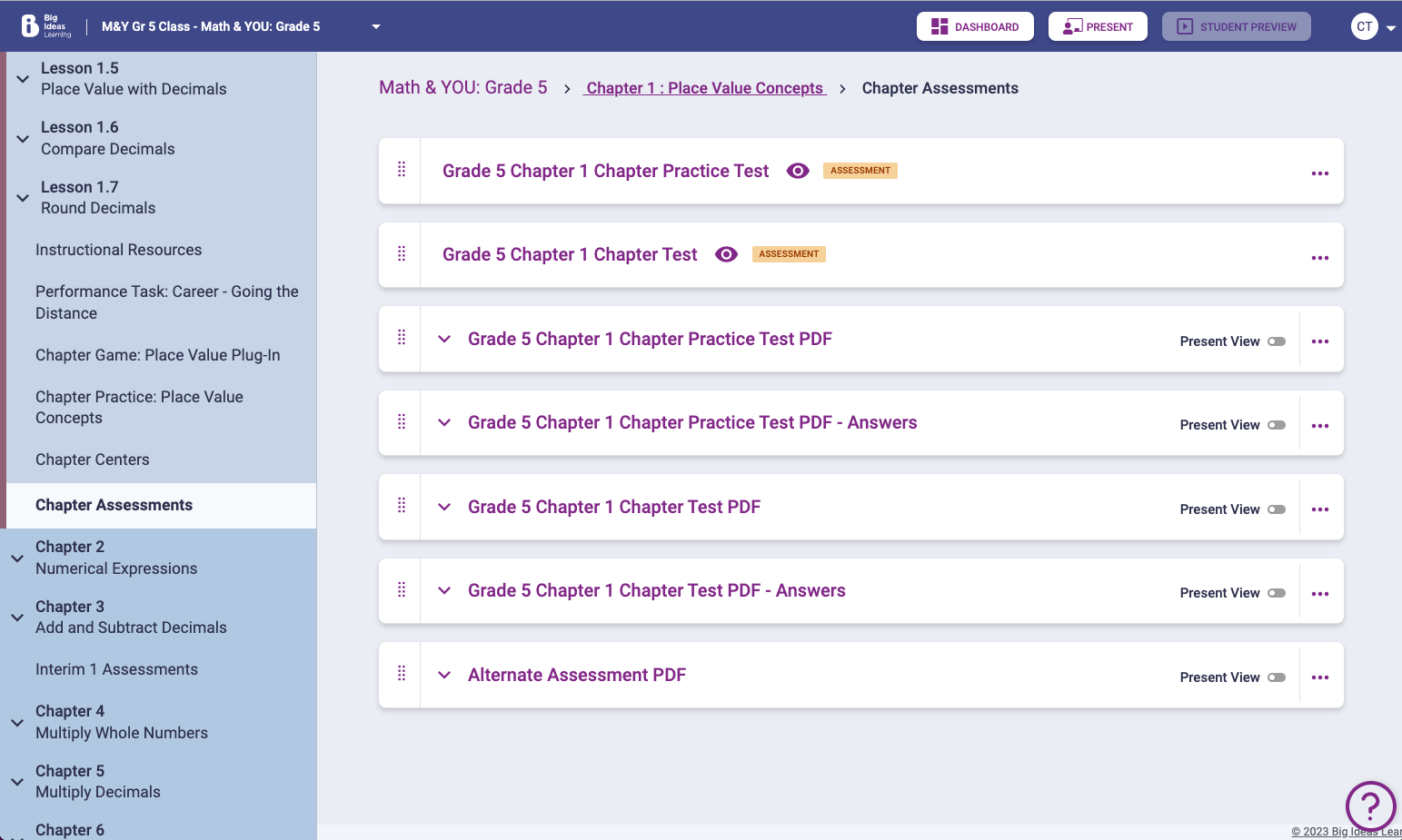Switch on Present View for Alternate Assessment PDF
Image resolution: width=1402 pixels, height=840 pixels.
click(1277, 677)
